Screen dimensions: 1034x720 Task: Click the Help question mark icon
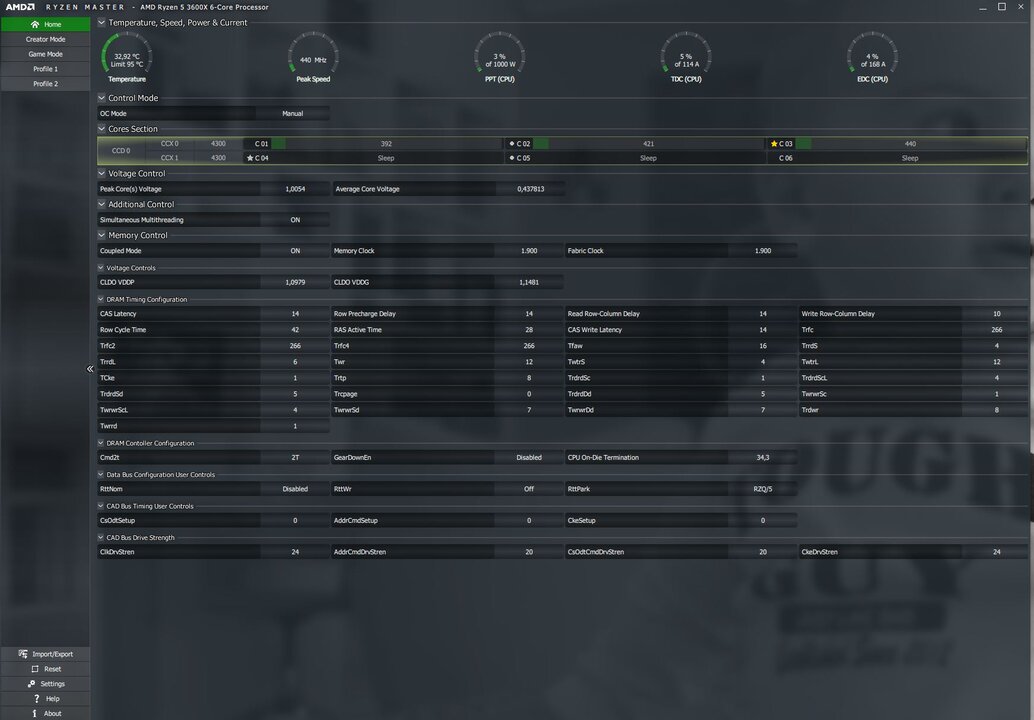pyautogui.click(x=36, y=698)
